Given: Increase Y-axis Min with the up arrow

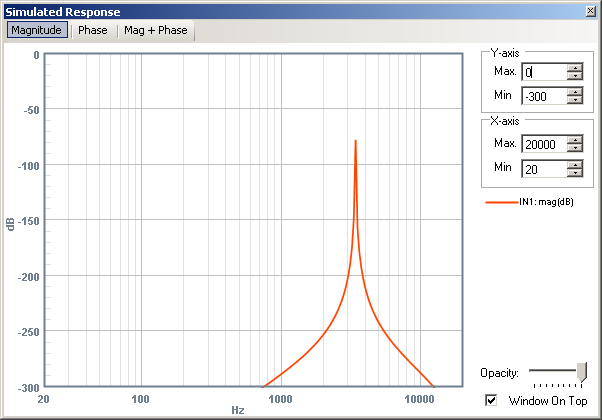Looking at the screenshot, I should (575, 92).
